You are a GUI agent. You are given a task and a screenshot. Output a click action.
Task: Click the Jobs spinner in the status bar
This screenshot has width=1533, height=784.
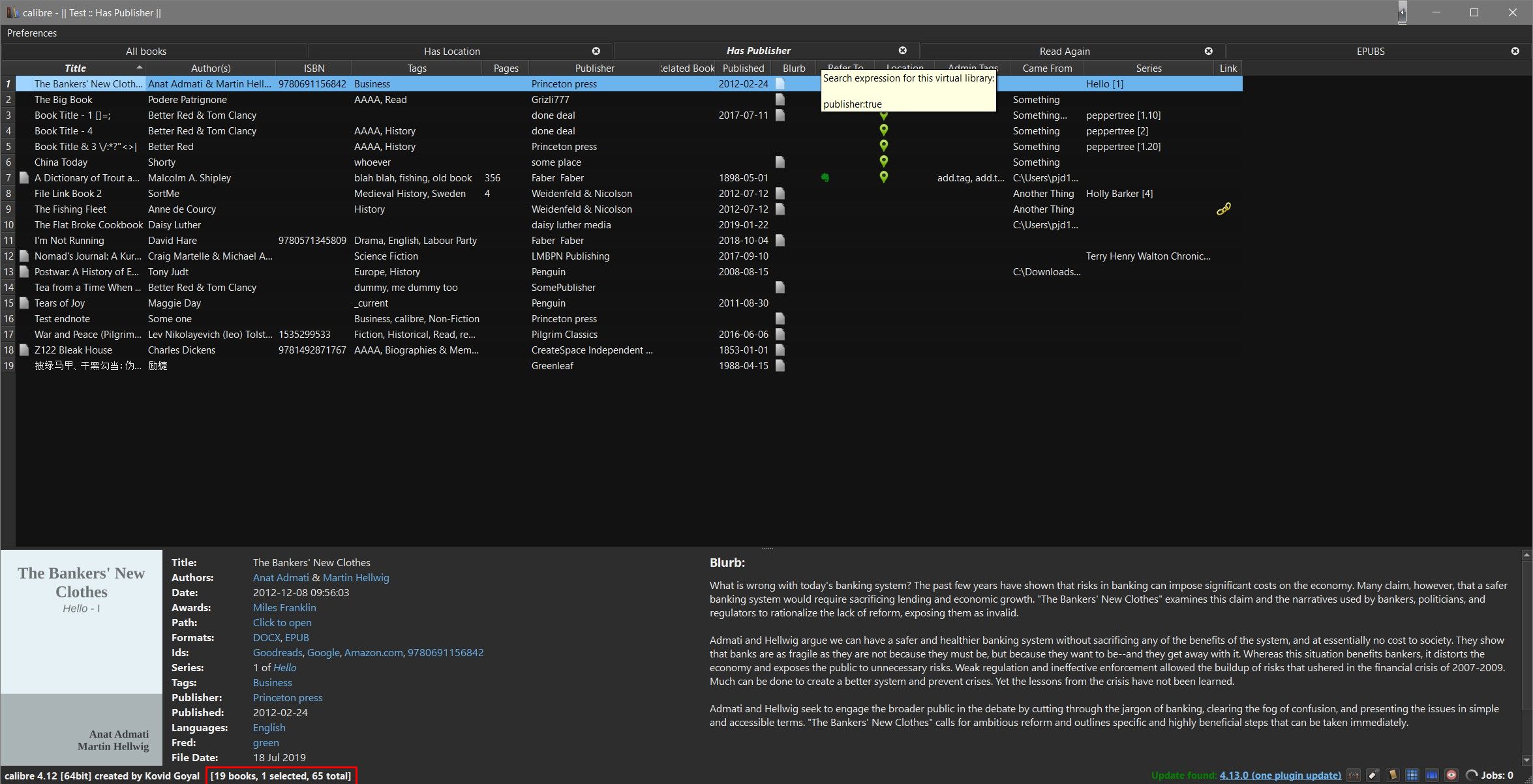[x=1472, y=775]
